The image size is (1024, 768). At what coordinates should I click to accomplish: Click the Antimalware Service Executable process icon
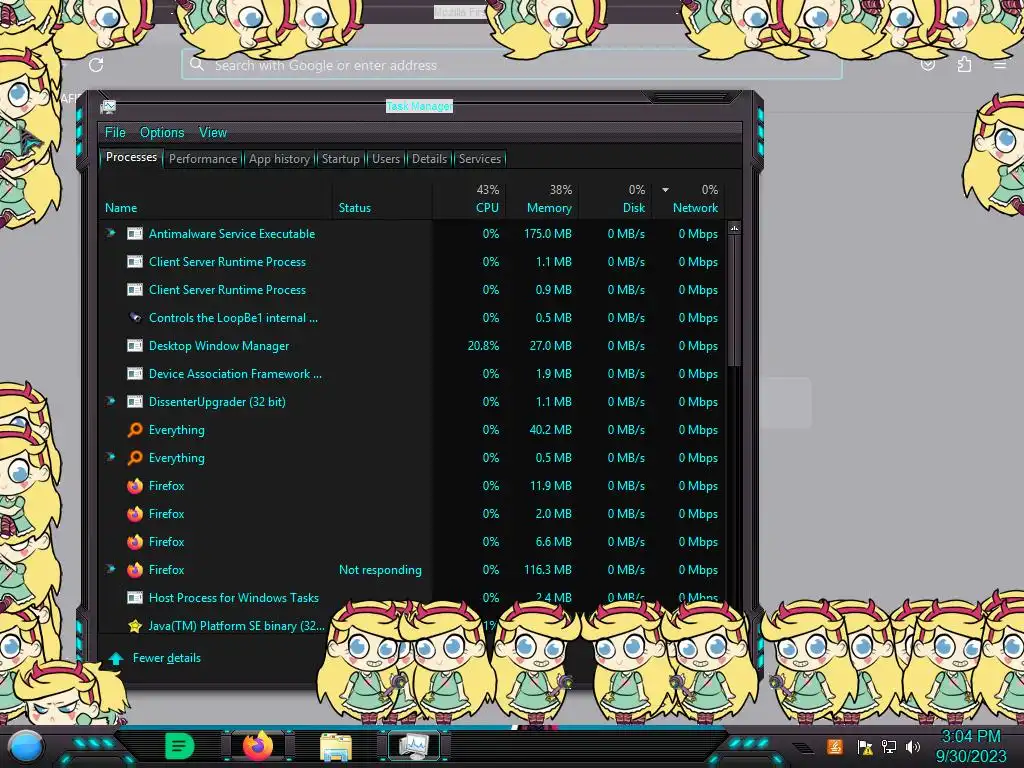135,234
